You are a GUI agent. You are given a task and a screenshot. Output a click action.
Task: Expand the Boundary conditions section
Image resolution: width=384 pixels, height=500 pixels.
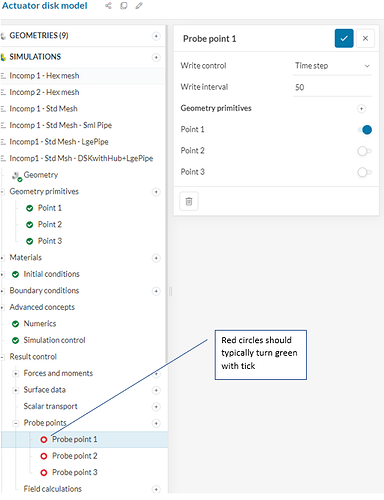[x=2, y=291]
